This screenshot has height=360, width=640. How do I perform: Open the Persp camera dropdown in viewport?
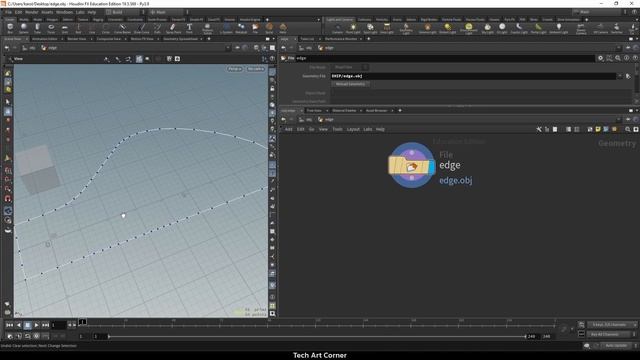(x=235, y=69)
